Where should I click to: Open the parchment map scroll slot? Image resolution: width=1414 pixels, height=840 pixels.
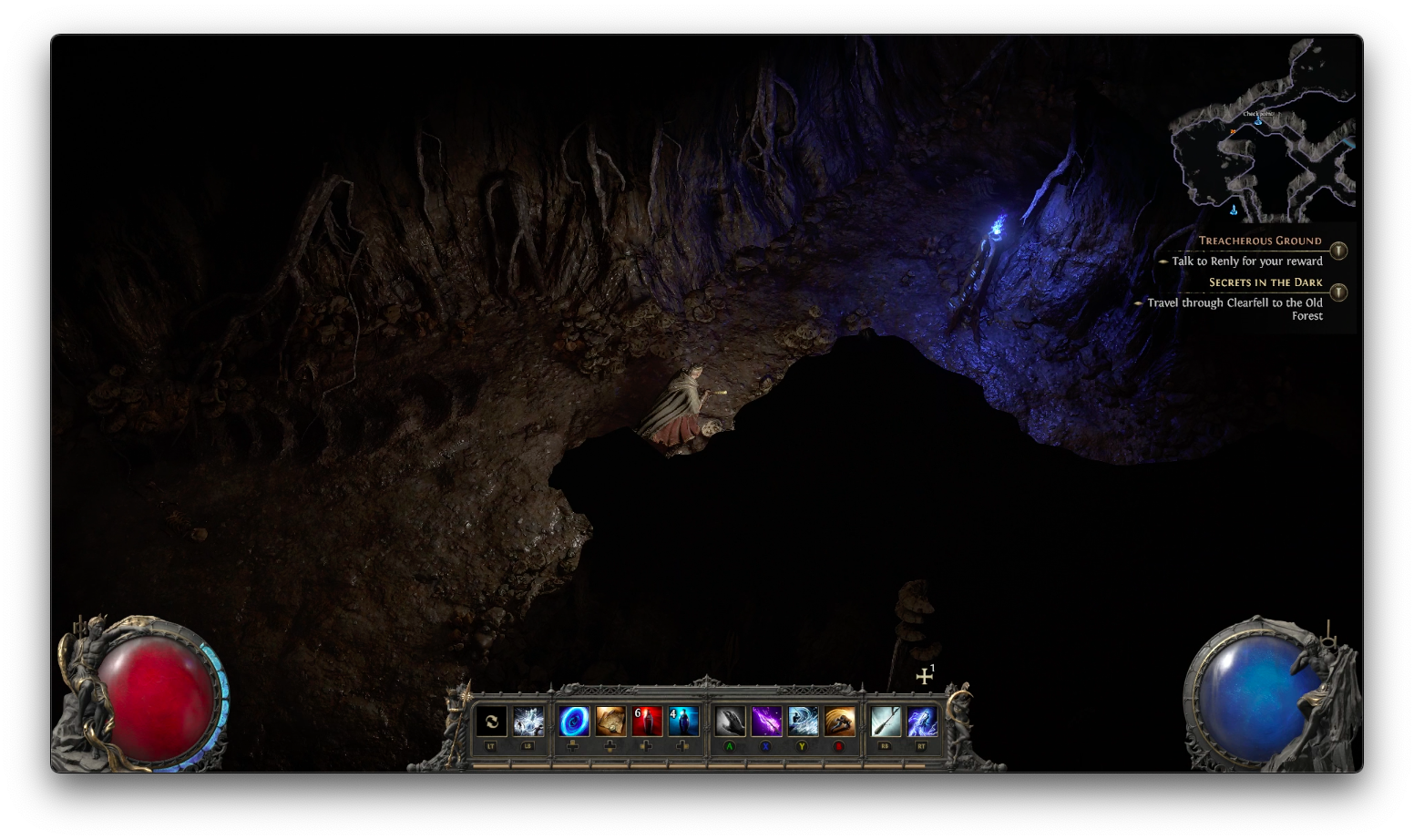[x=610, y=722]
